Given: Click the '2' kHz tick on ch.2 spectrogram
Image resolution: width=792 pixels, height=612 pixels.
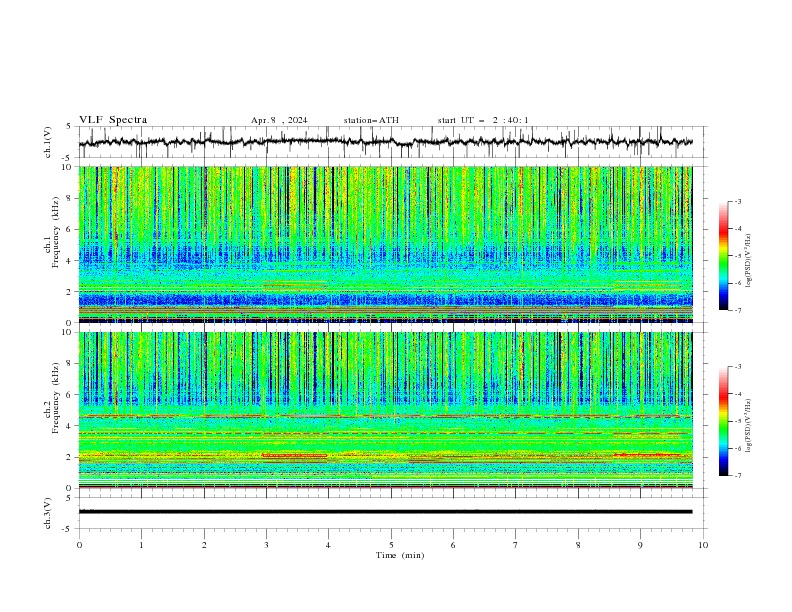Looking at the screenshot, I should [x=71, y=457].
